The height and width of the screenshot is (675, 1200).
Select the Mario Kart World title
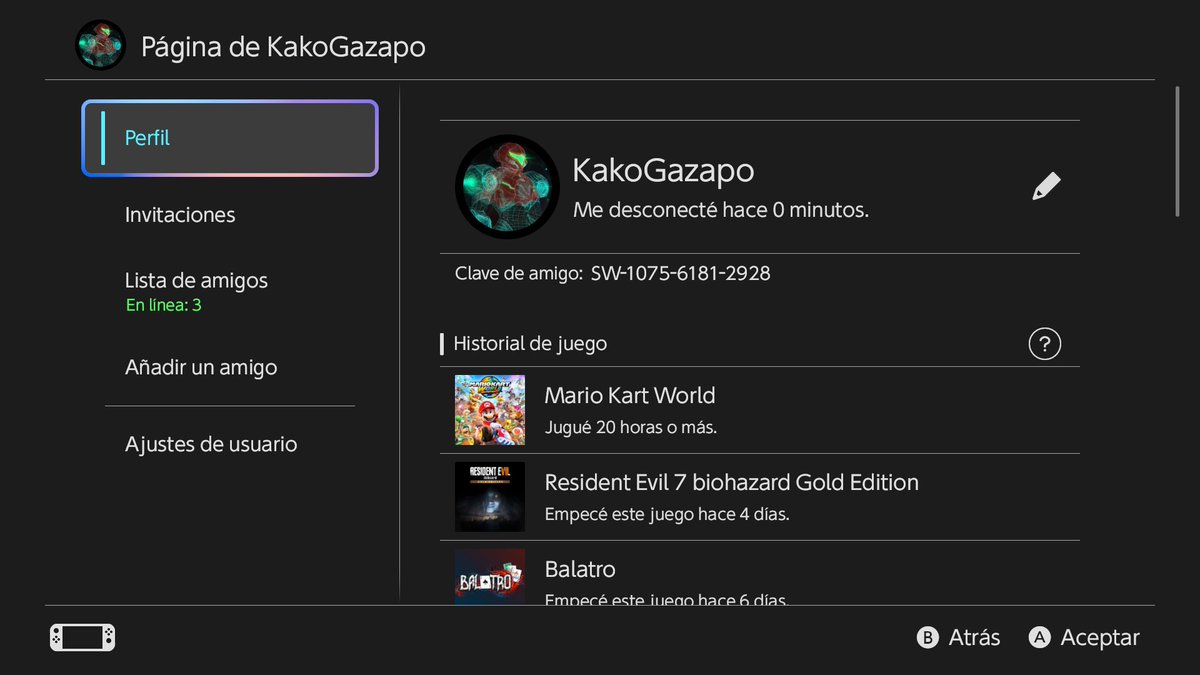coord(630,395)
